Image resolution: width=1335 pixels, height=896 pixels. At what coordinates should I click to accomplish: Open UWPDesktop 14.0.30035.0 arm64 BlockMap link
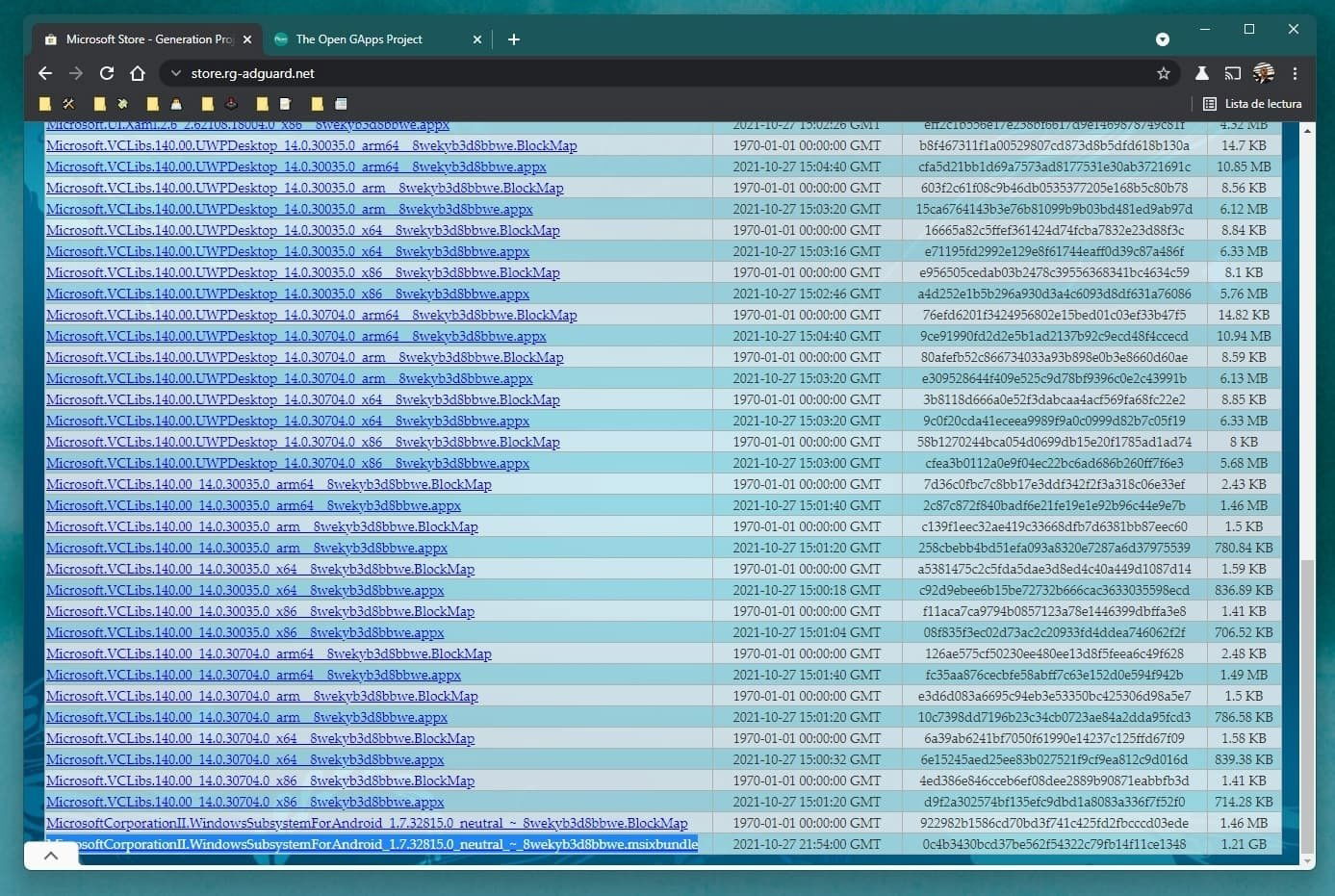(x=312, y=145)
